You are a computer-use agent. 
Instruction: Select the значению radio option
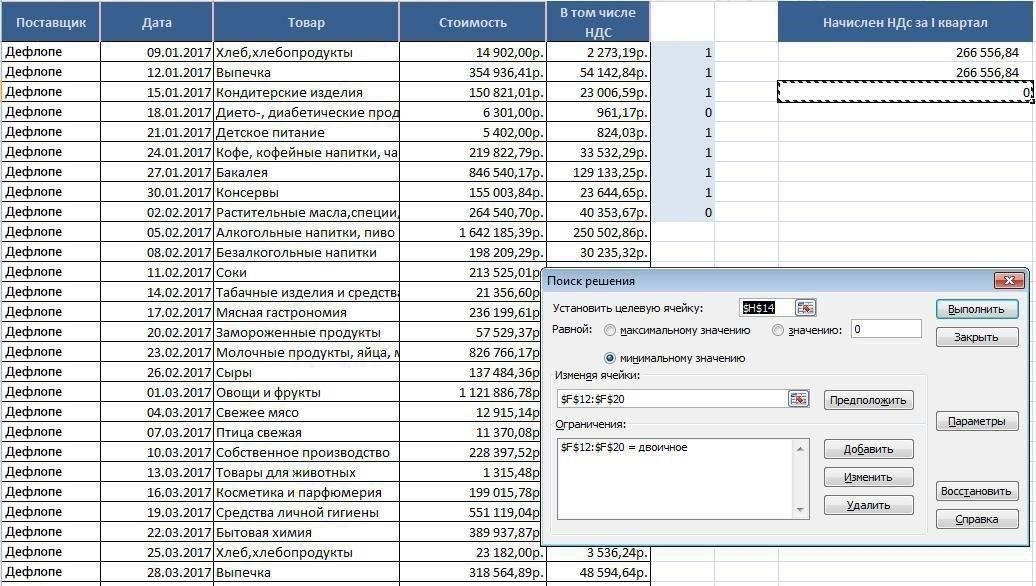[778, 330]
